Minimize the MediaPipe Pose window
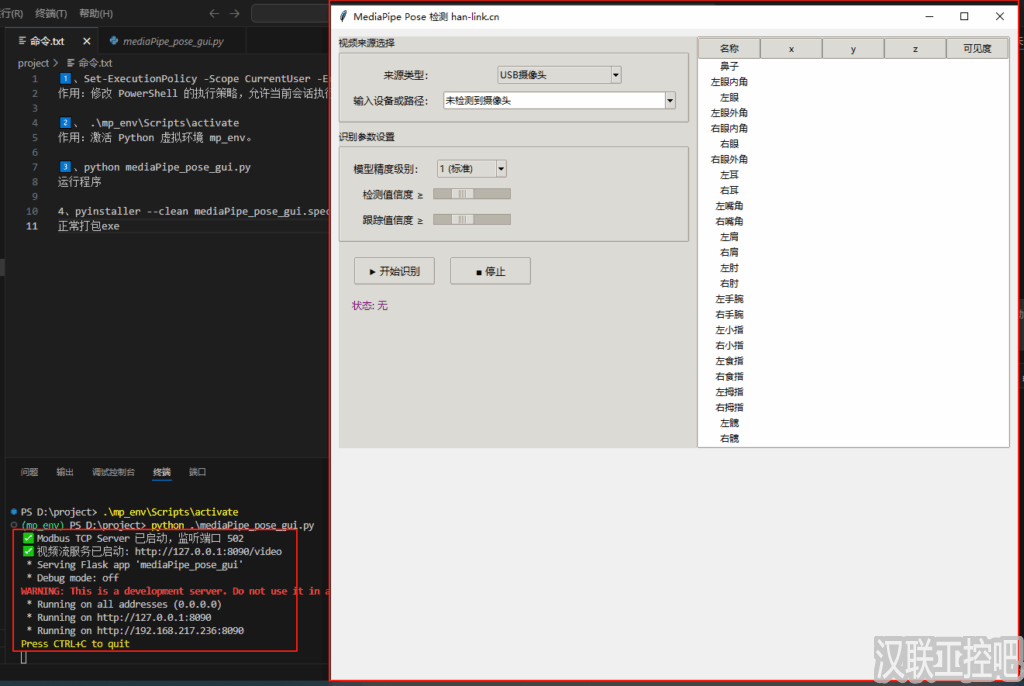Viewport: 1024px width, 686px height. pyautogui.click(x=929, y=17)
